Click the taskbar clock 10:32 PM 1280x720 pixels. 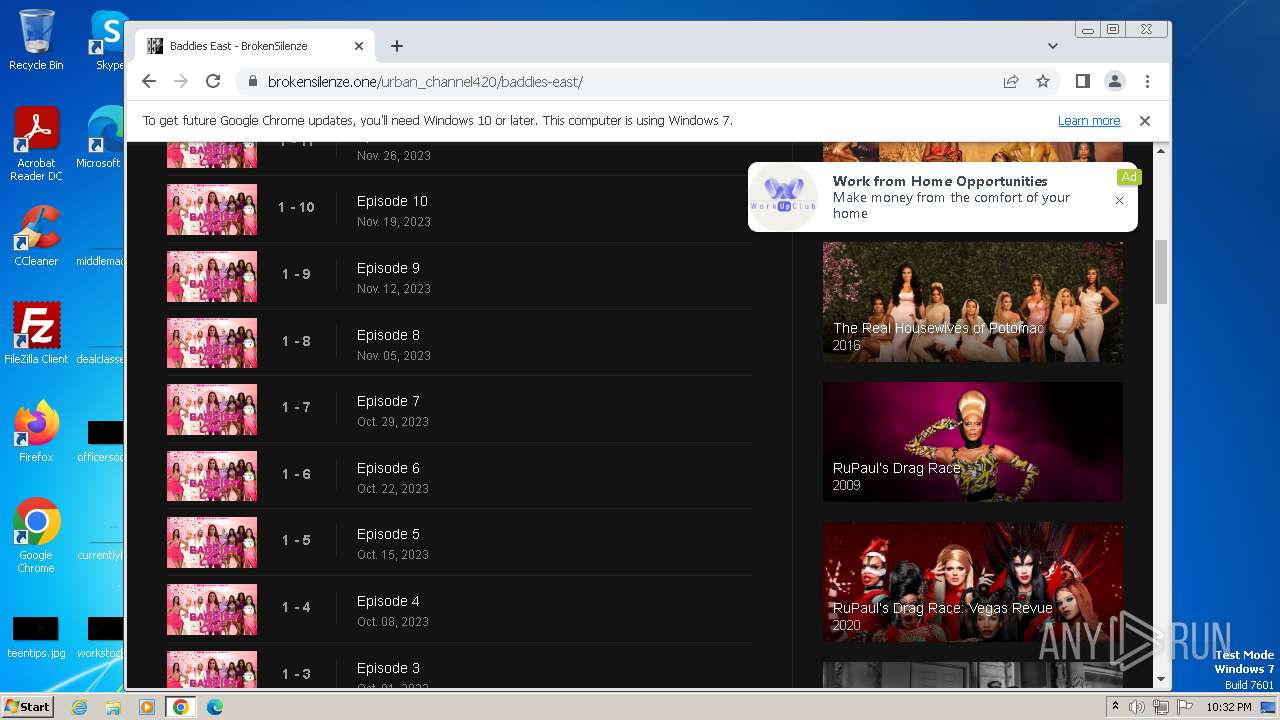(x=1228, y=707)
